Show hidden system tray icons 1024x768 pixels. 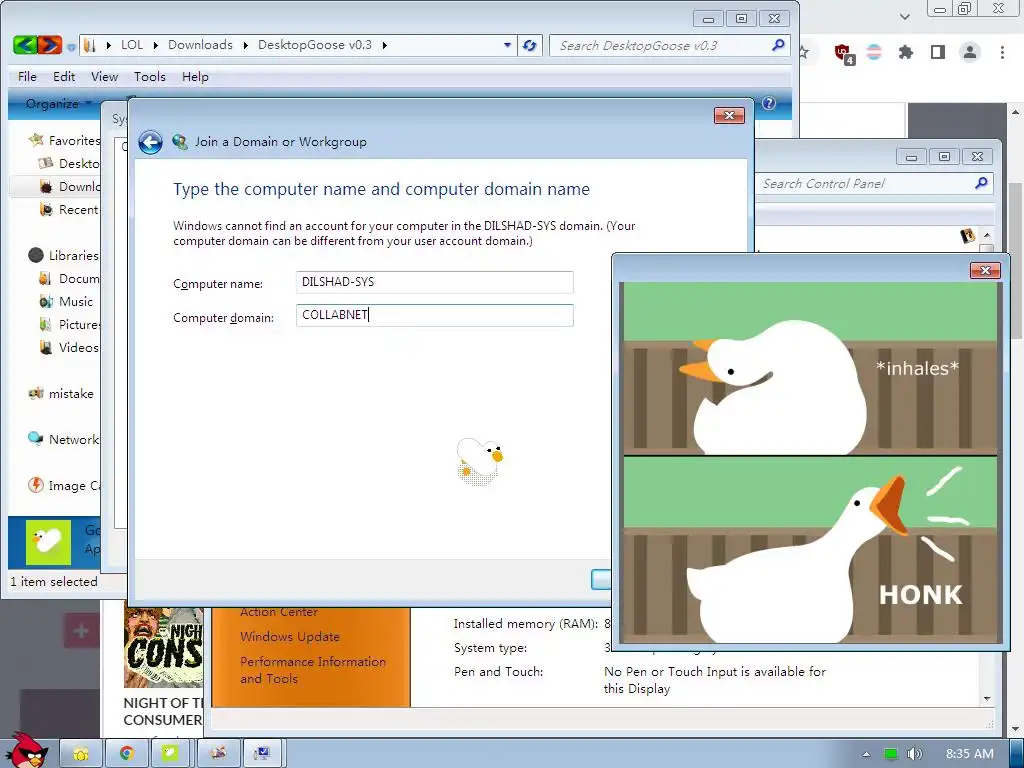(867, 754)
